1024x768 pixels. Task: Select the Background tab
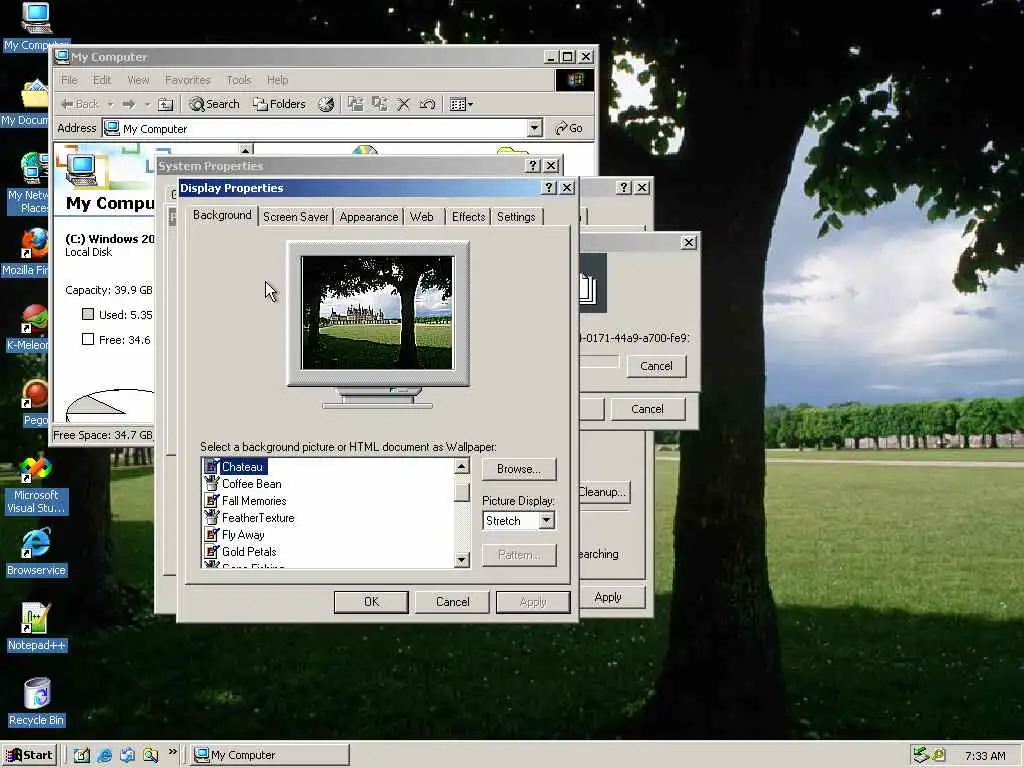pos(222,215)
